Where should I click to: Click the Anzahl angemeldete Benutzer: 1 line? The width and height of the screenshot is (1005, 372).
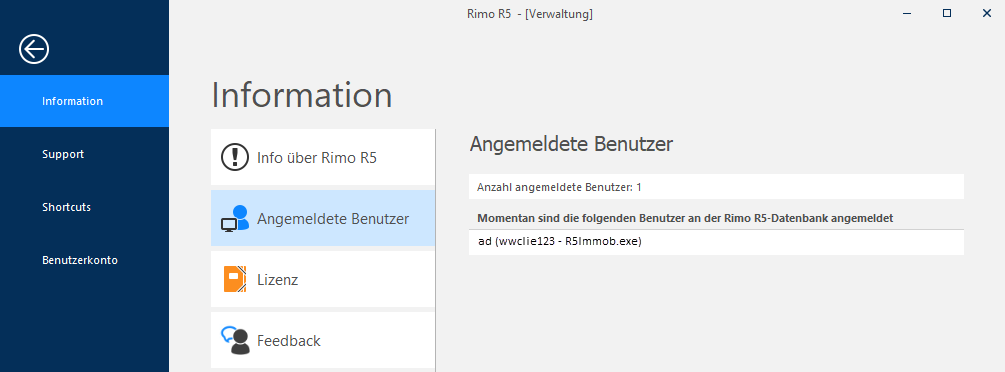[x=716, y=187]
